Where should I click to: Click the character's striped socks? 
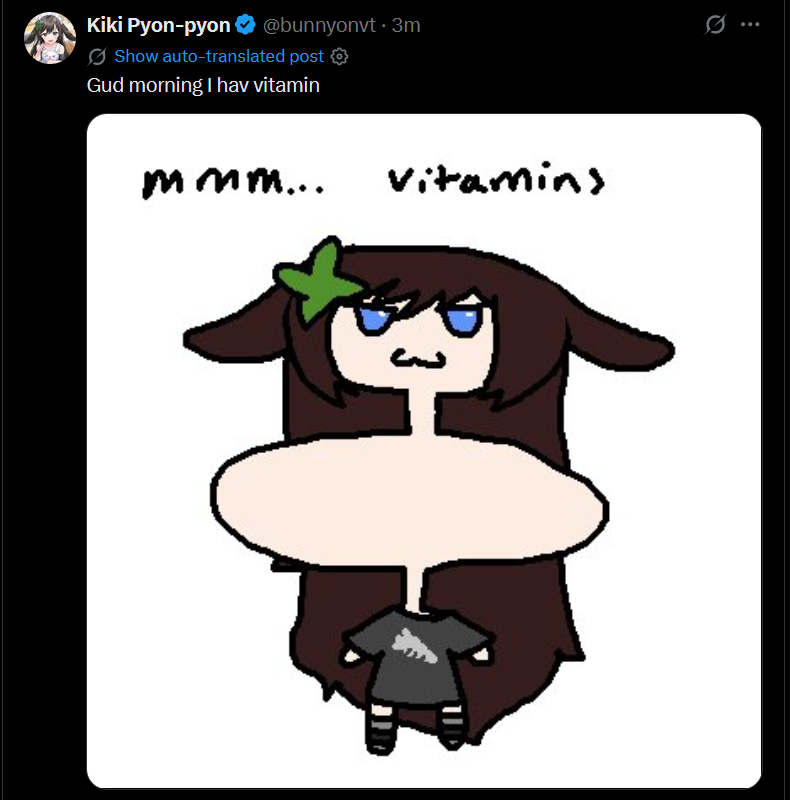[416, 730]
